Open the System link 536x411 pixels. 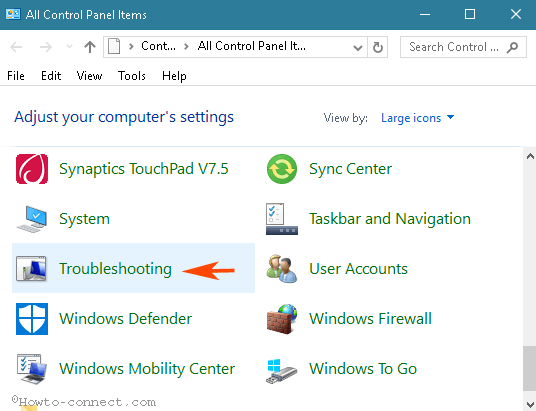[84, 219]
